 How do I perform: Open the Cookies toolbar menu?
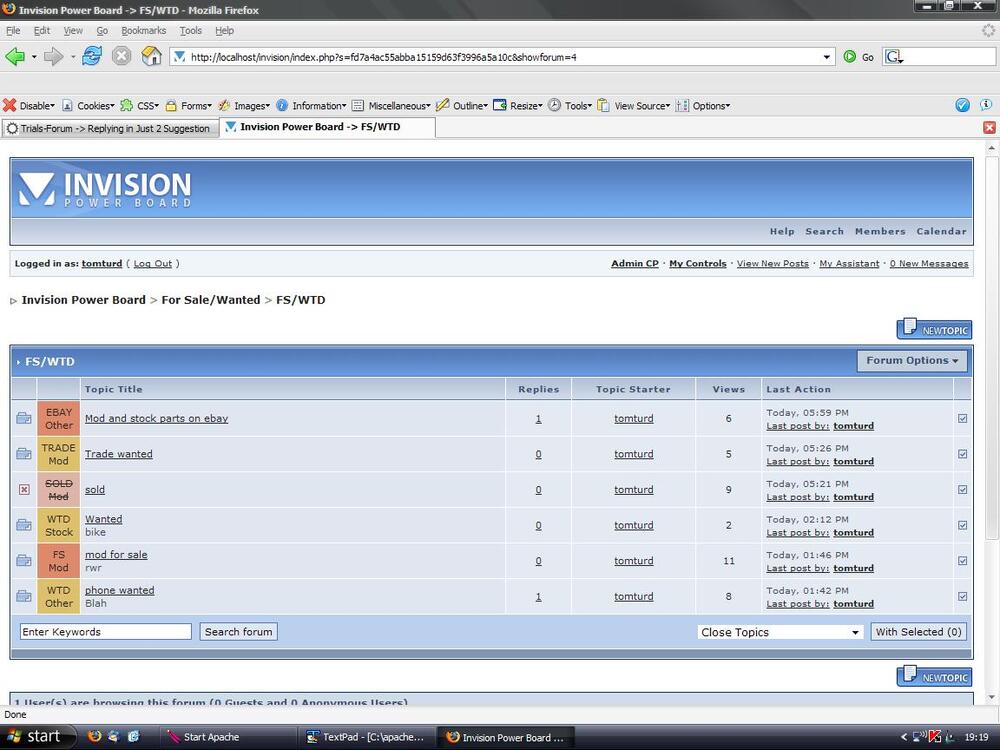88,106
